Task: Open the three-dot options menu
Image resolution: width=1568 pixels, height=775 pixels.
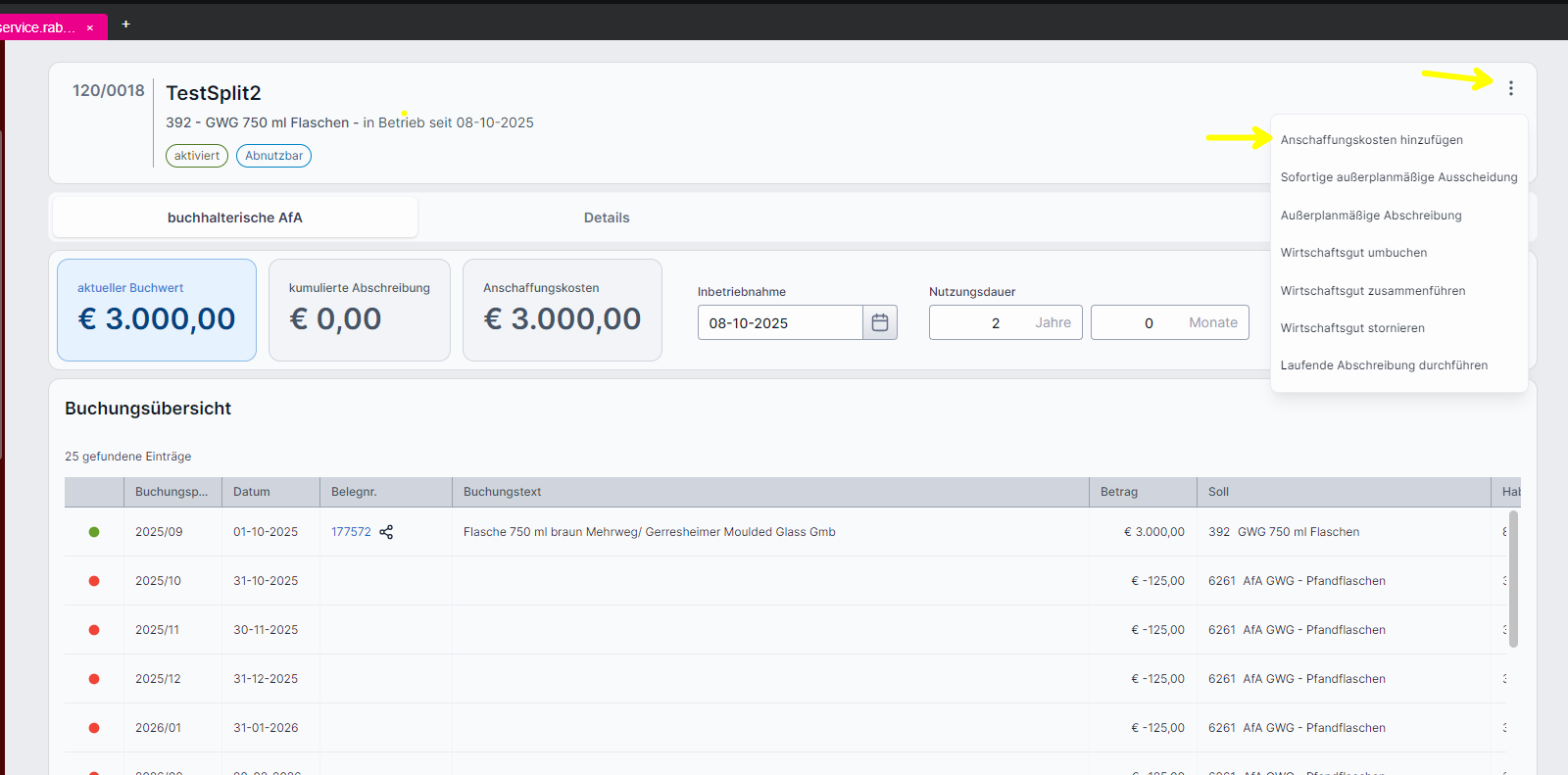Action: pyautogui.click(x=1510, y=88)
